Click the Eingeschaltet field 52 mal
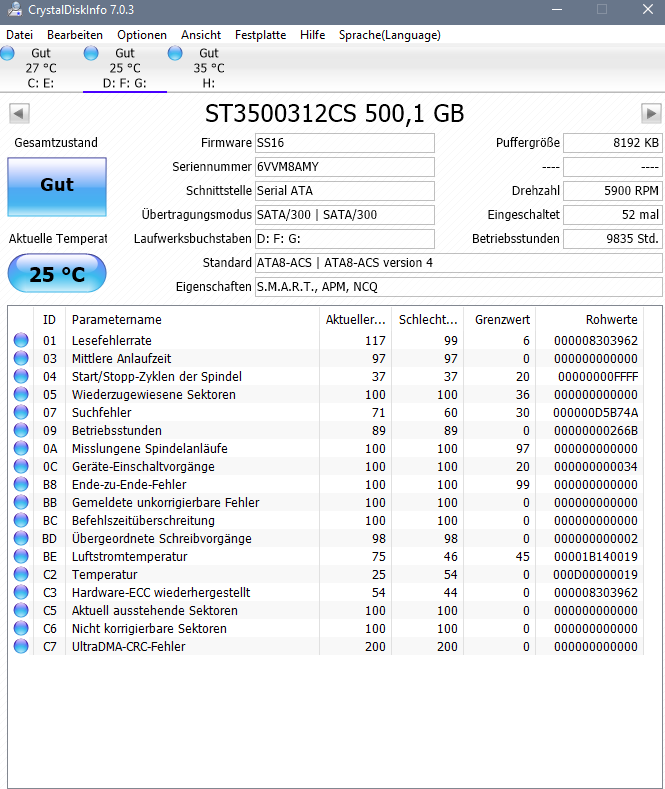665x789 pixels. coord(613,215)
